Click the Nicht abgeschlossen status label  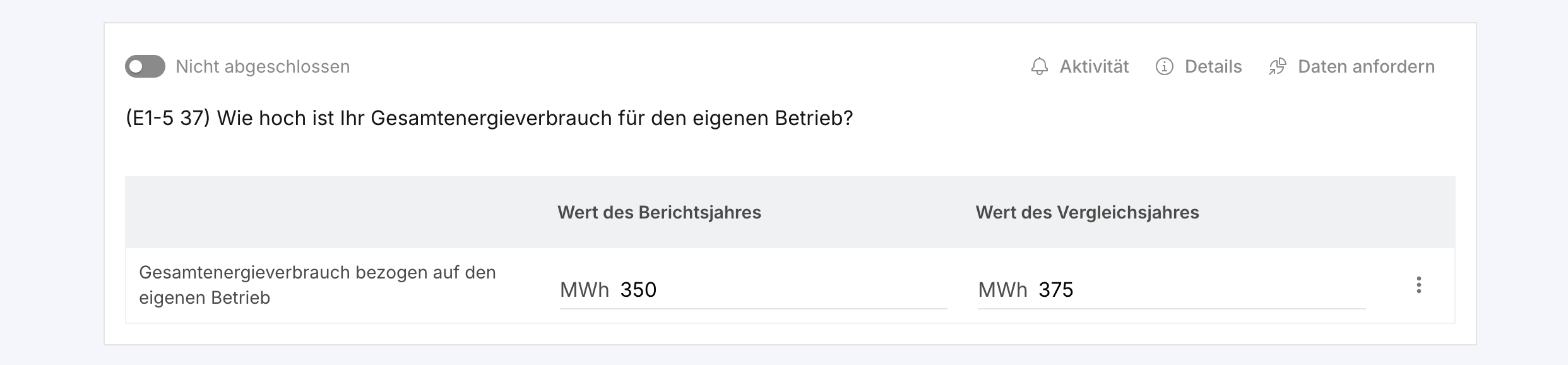[263, 66]
